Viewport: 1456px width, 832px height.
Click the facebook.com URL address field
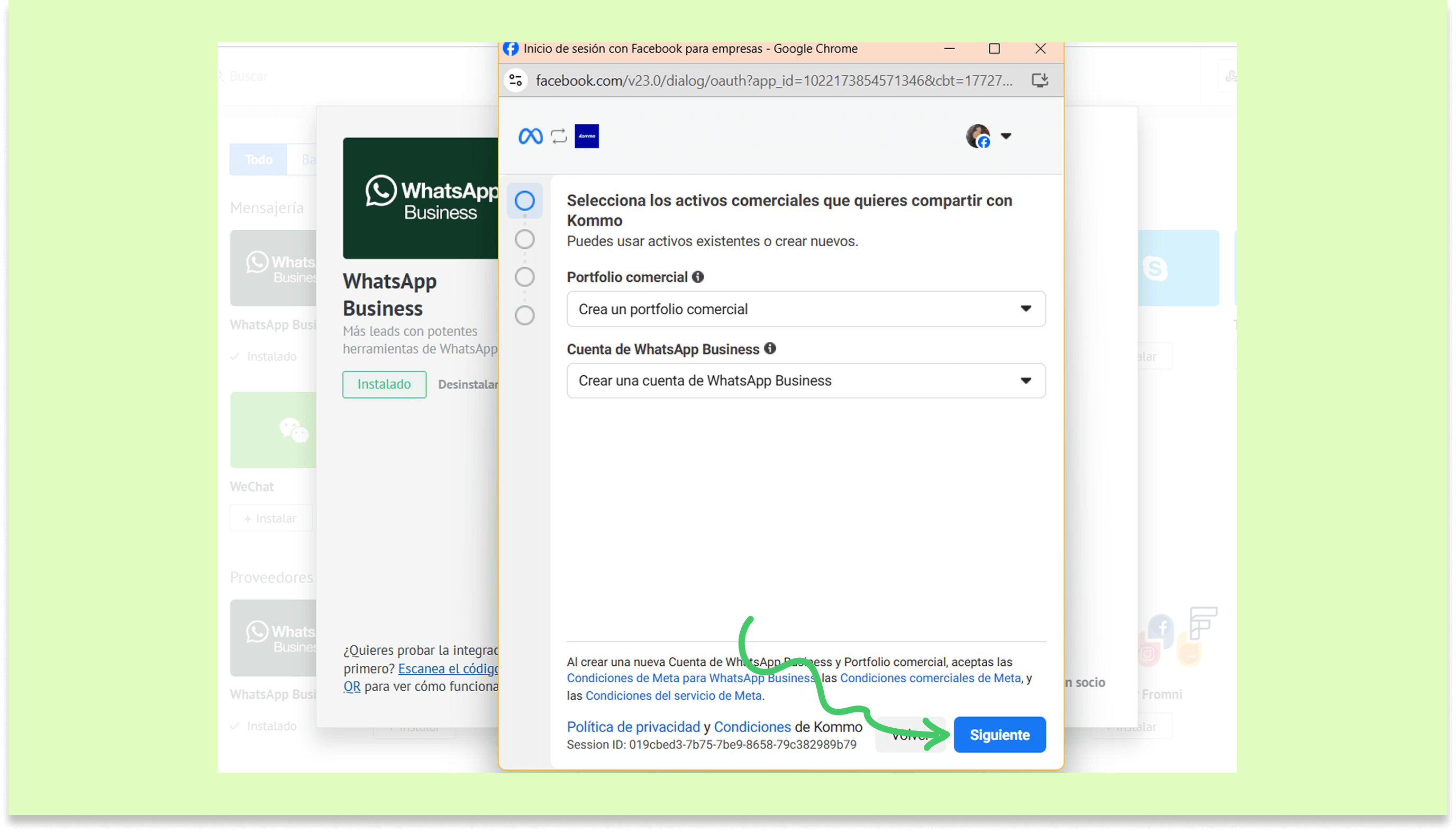[774, 80]
